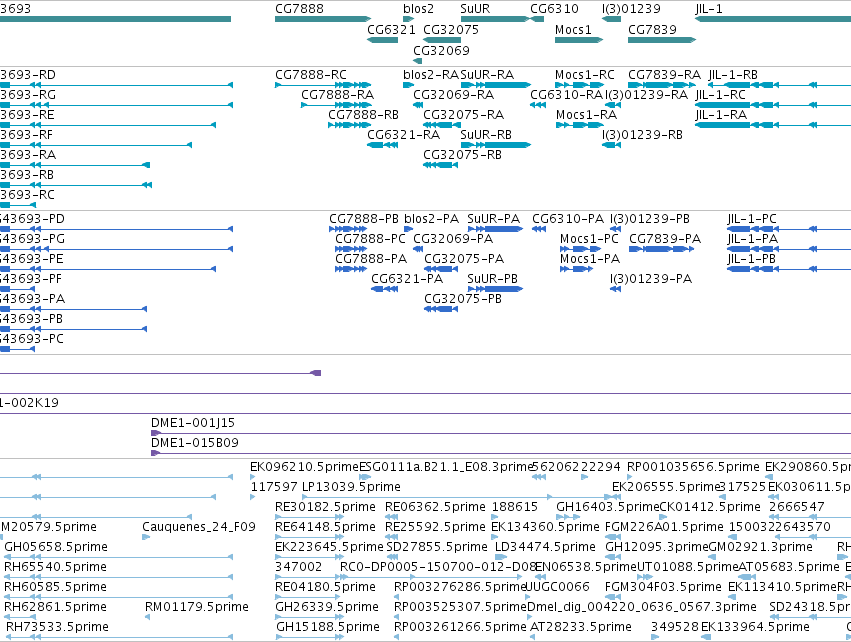Select the CG7888-RA transcript label
851x642 pixels.
338,94
